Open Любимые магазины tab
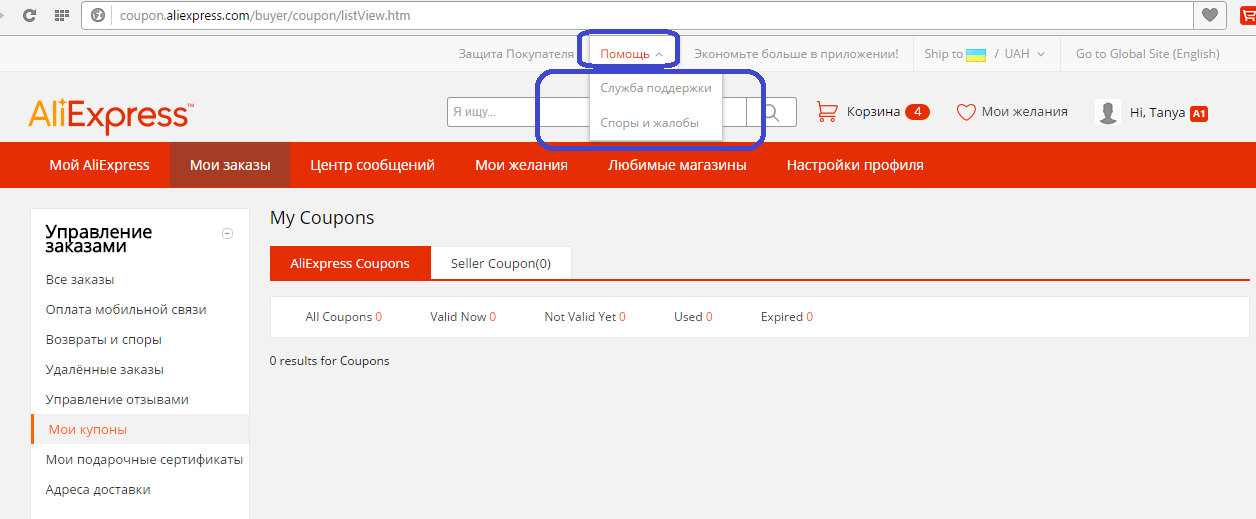1256x519 pixels. pyautogui.click(x=677, y=165)
